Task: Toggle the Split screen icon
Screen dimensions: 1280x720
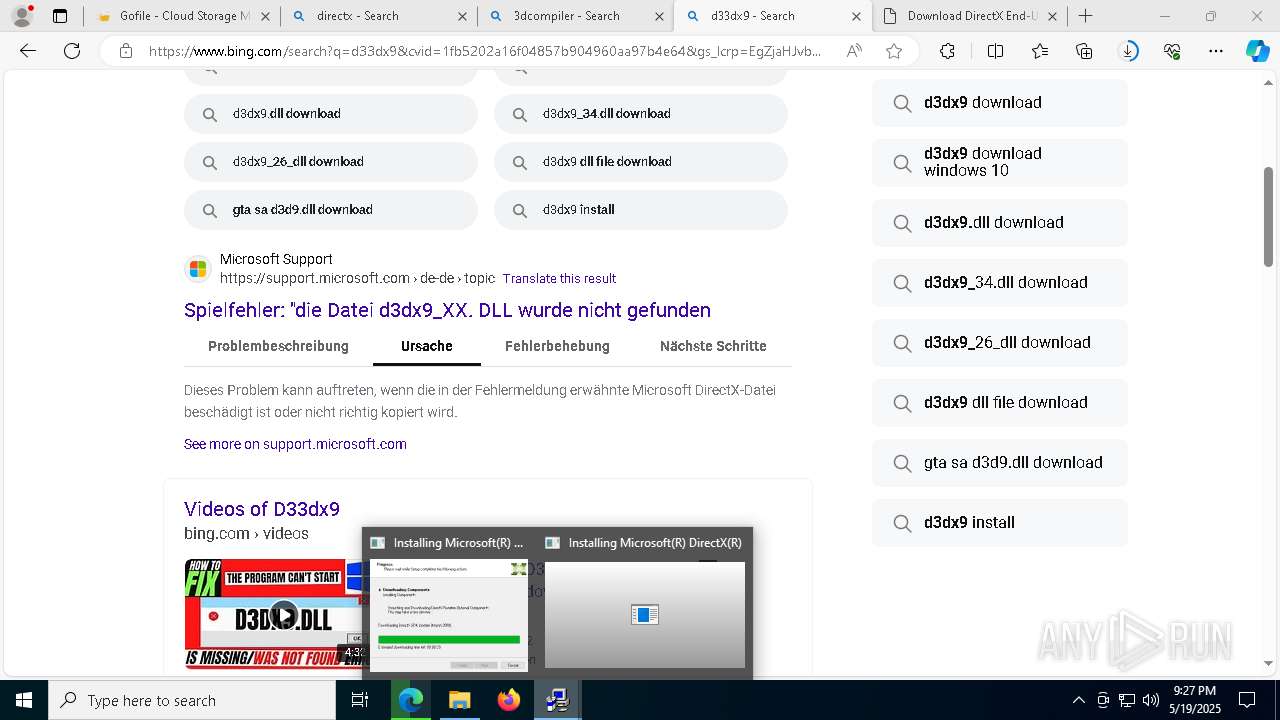Action: point(995,51)
